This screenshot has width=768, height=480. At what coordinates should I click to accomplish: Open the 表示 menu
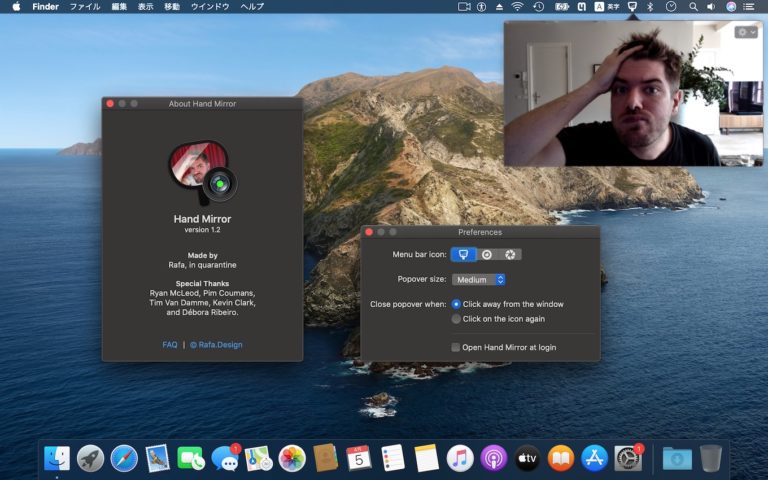click(x=145, y=6)
